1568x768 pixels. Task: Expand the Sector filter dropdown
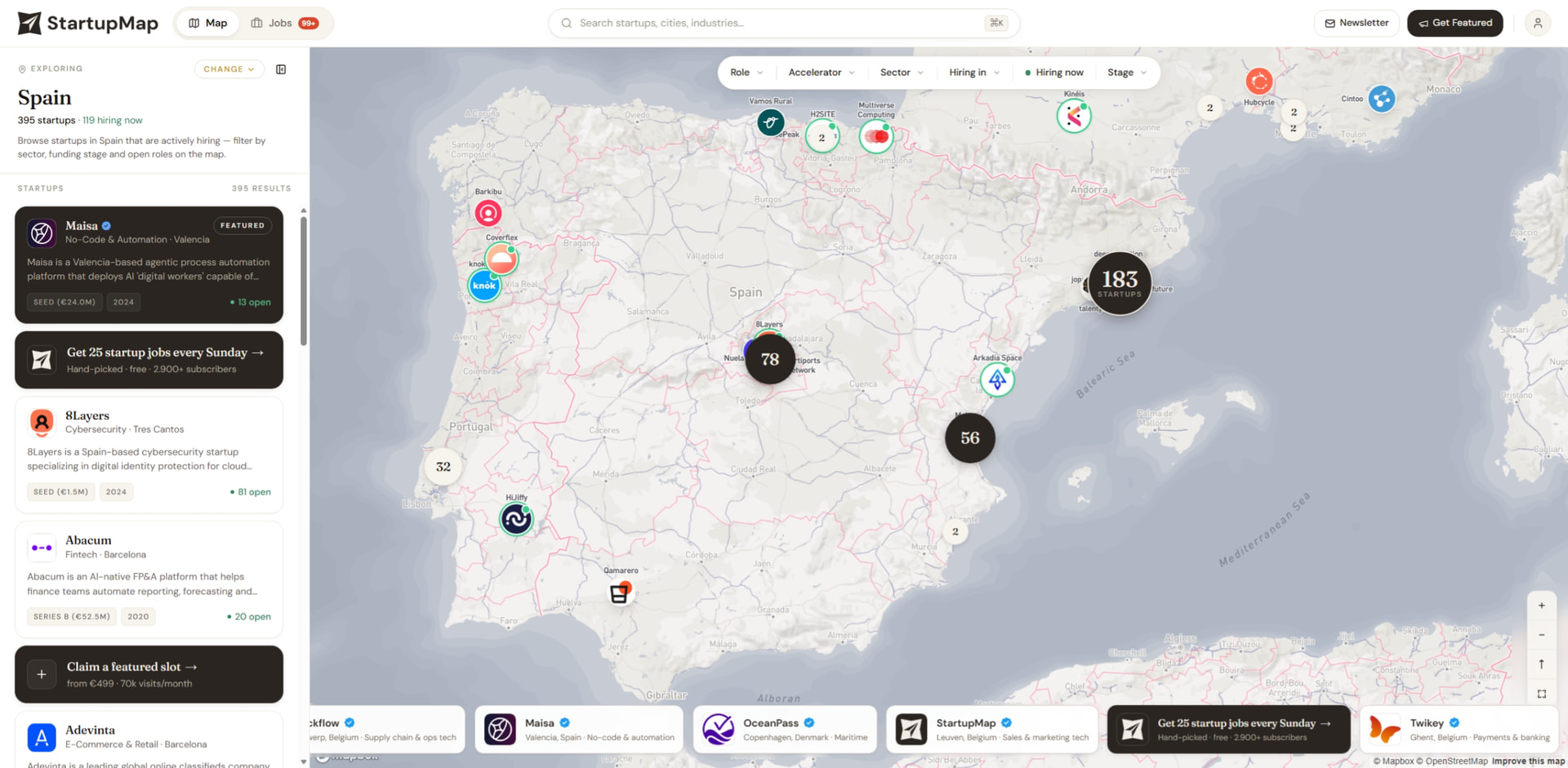click(902, 73)
